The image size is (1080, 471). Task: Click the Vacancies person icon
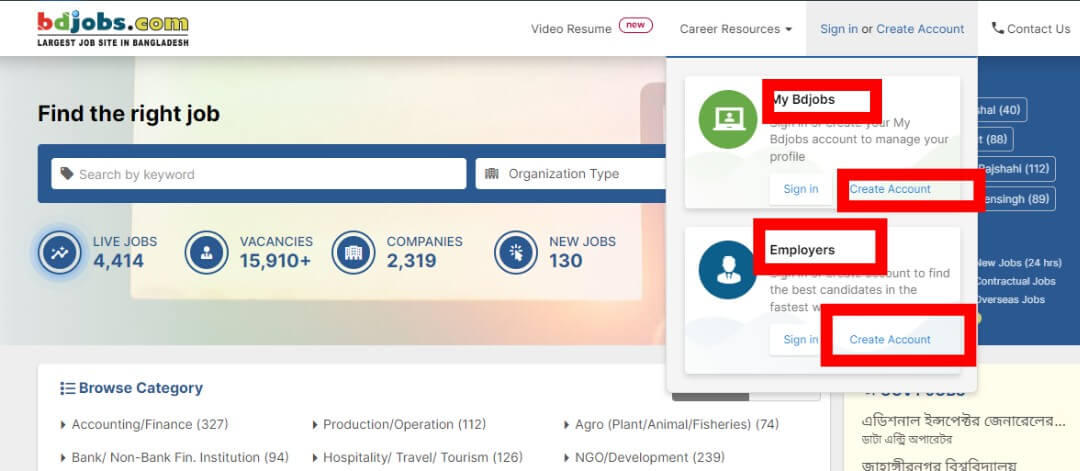point(206,253)
